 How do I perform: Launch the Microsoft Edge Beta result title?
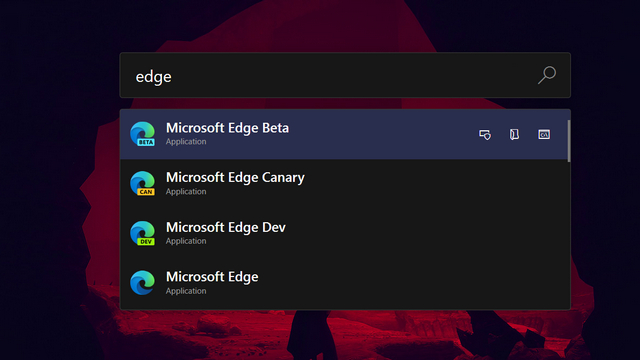pyautogui.click(x=227, y=128)
